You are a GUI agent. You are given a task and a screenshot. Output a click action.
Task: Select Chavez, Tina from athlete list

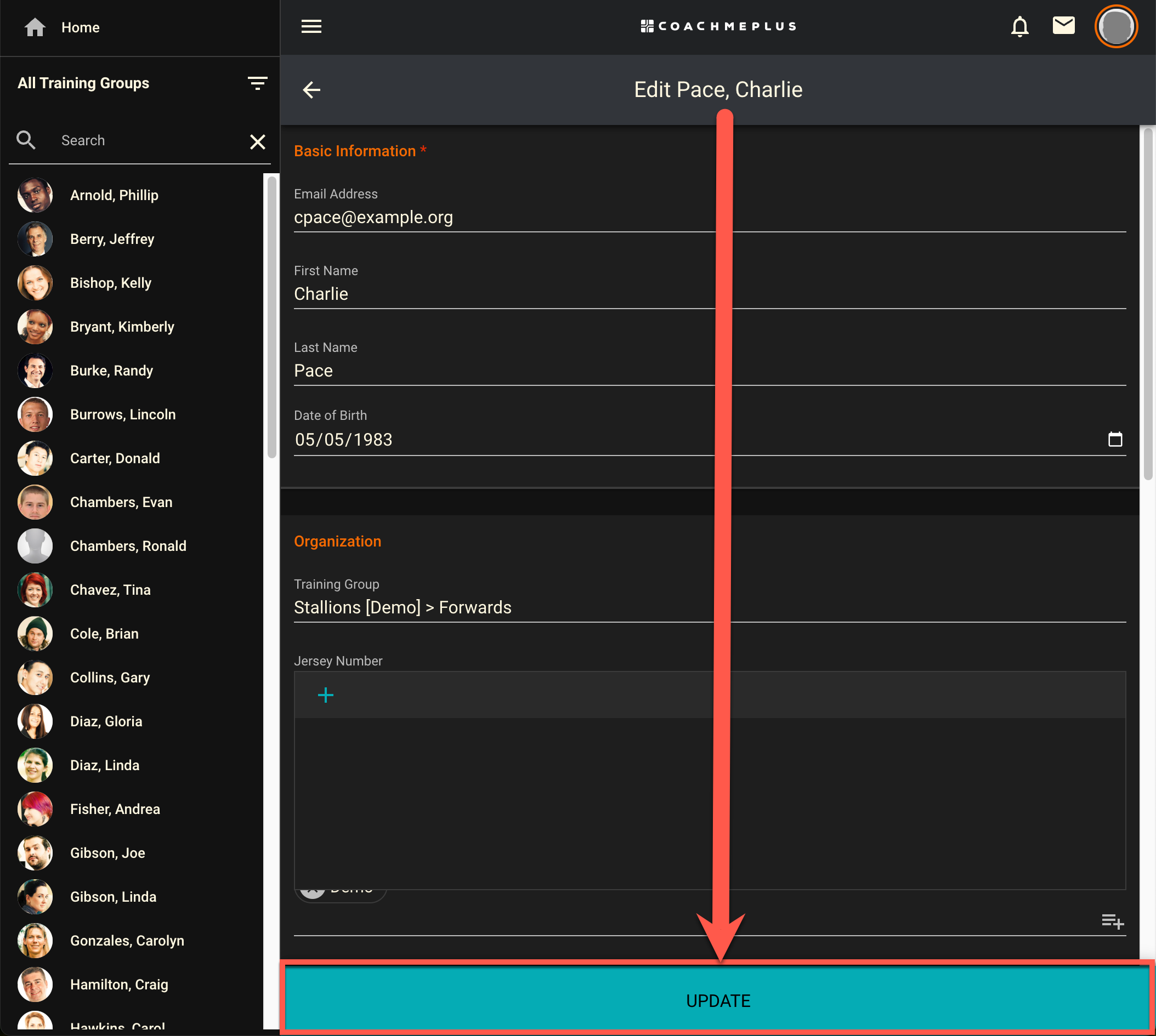110,590
